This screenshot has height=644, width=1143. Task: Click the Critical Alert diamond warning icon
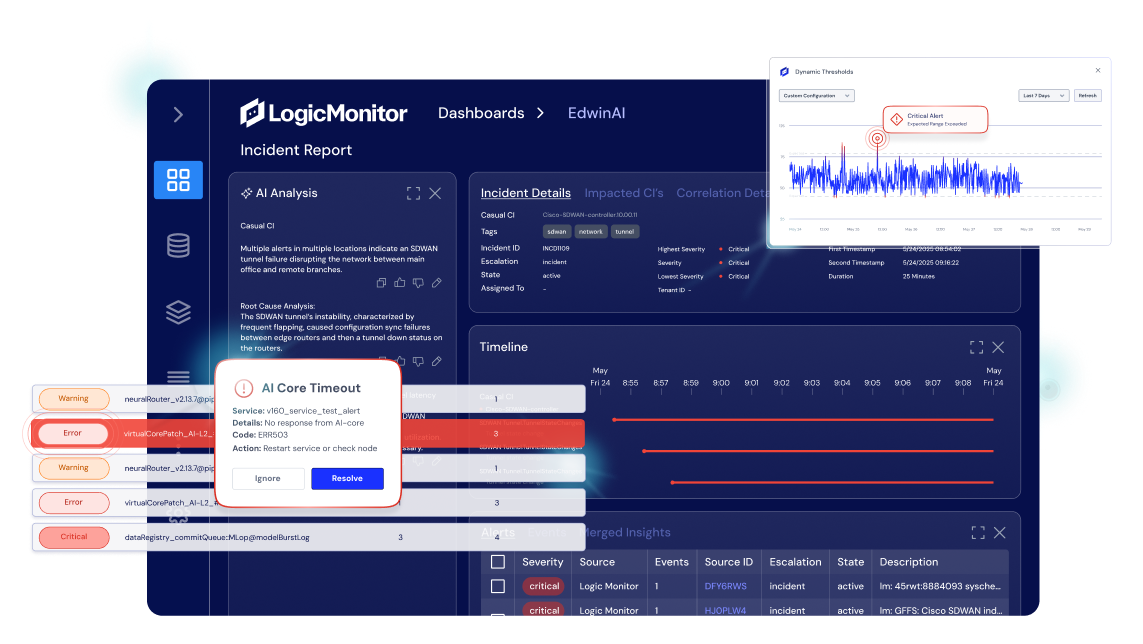897,119
